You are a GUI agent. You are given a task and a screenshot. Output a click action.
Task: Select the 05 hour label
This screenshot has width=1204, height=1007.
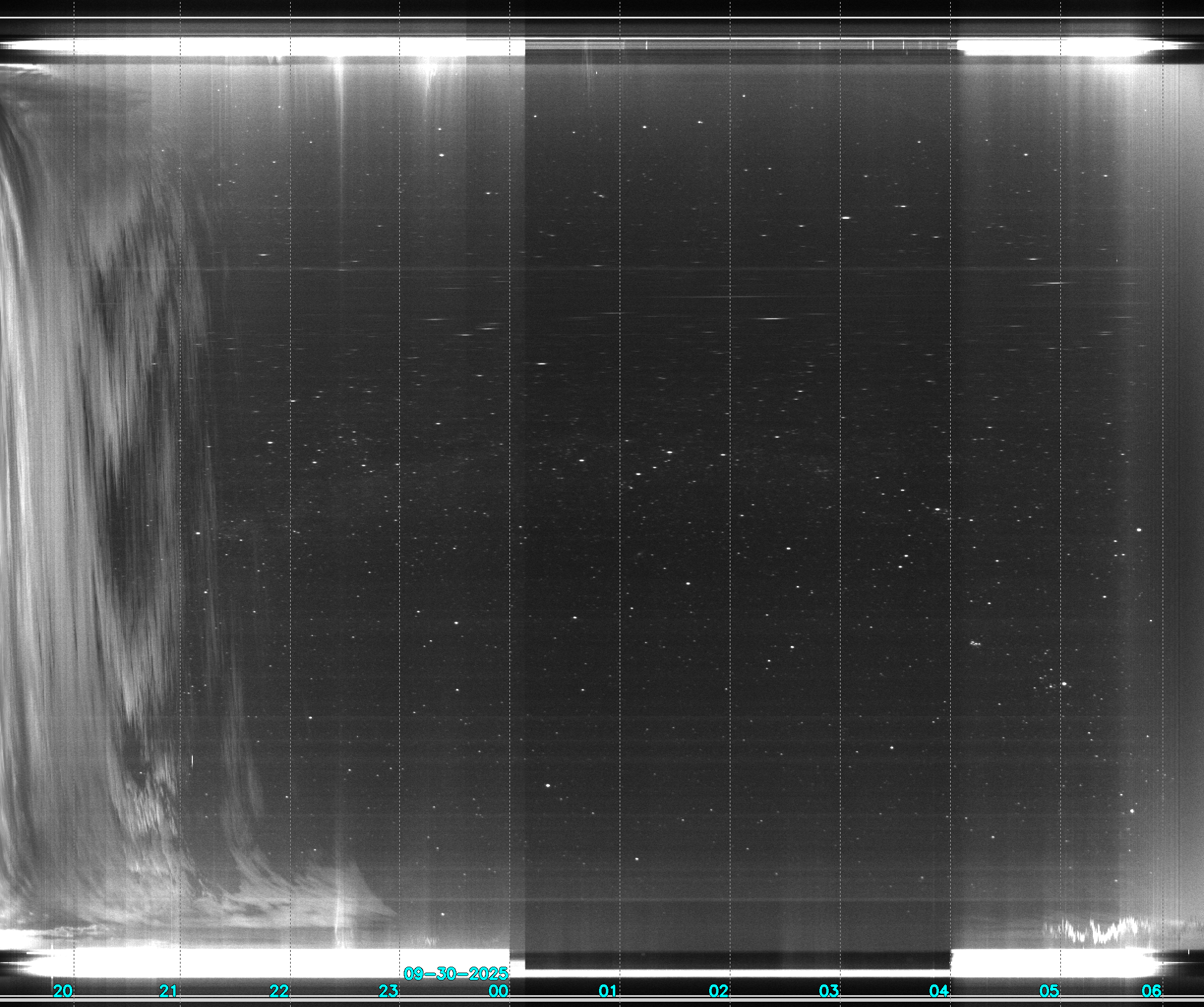point(1049,991)
